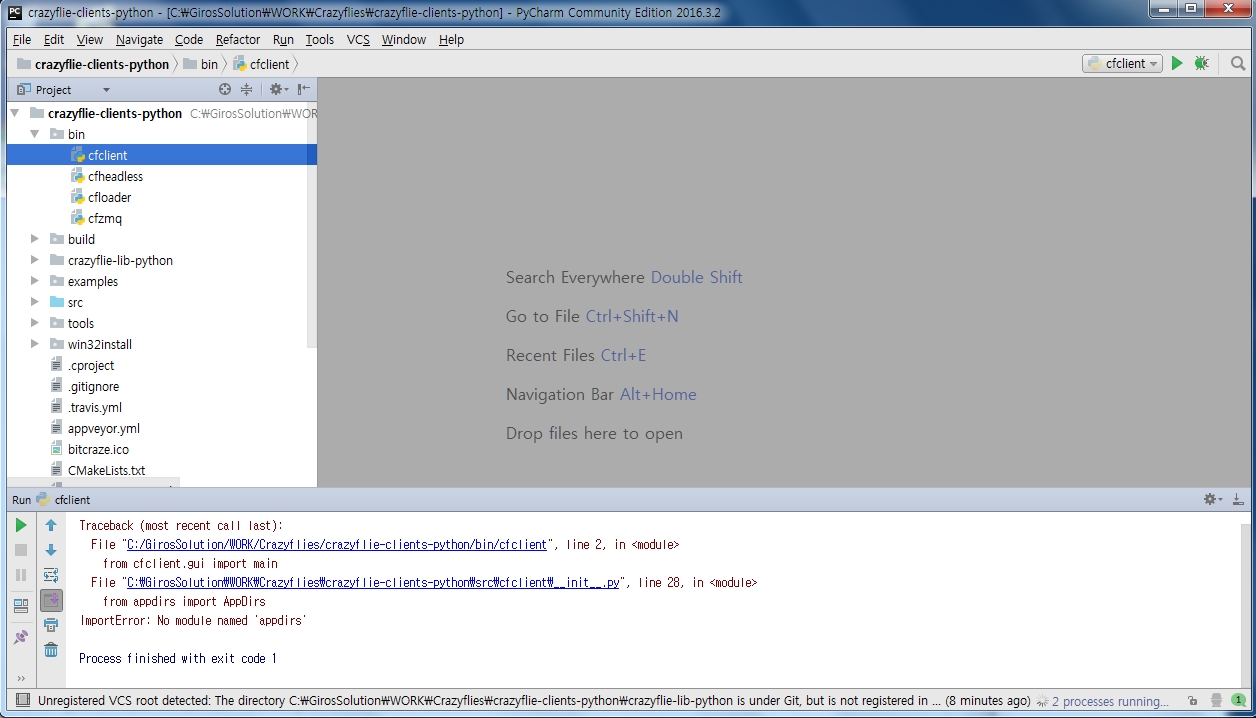Select cfheadless file in project tree
The image size is (1256, 718).
tap(115, 176)
